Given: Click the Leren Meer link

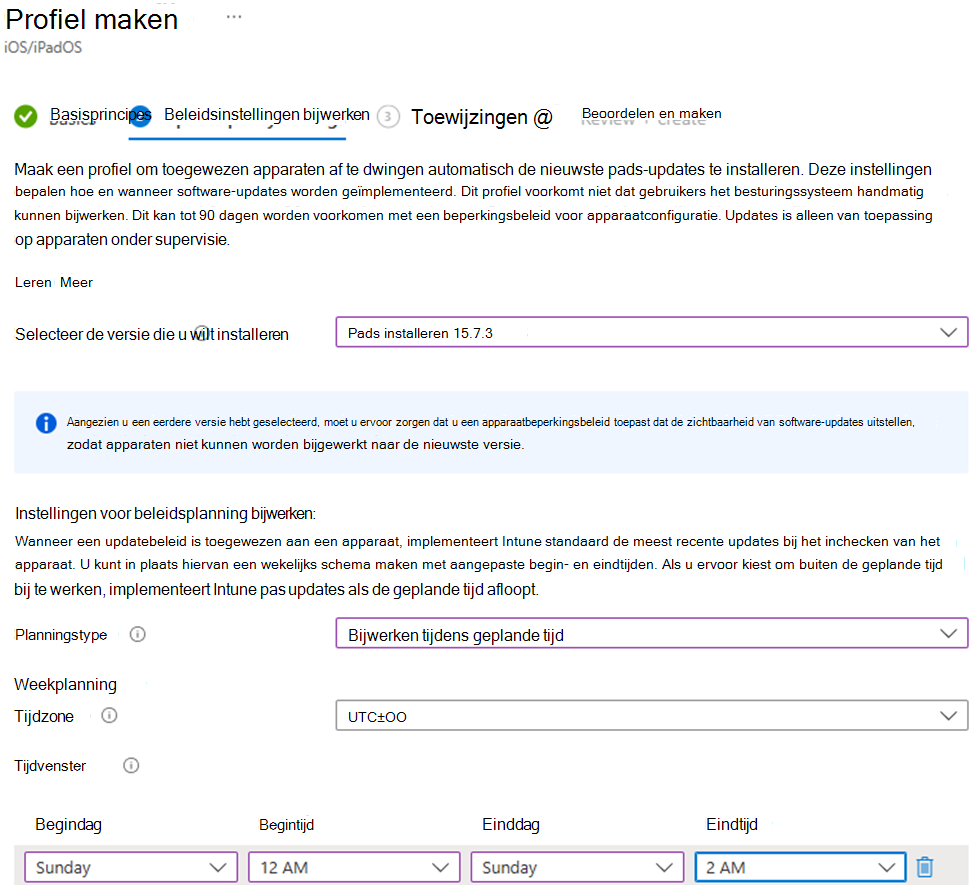Looking at the screenshot, I should coord(53,282).
